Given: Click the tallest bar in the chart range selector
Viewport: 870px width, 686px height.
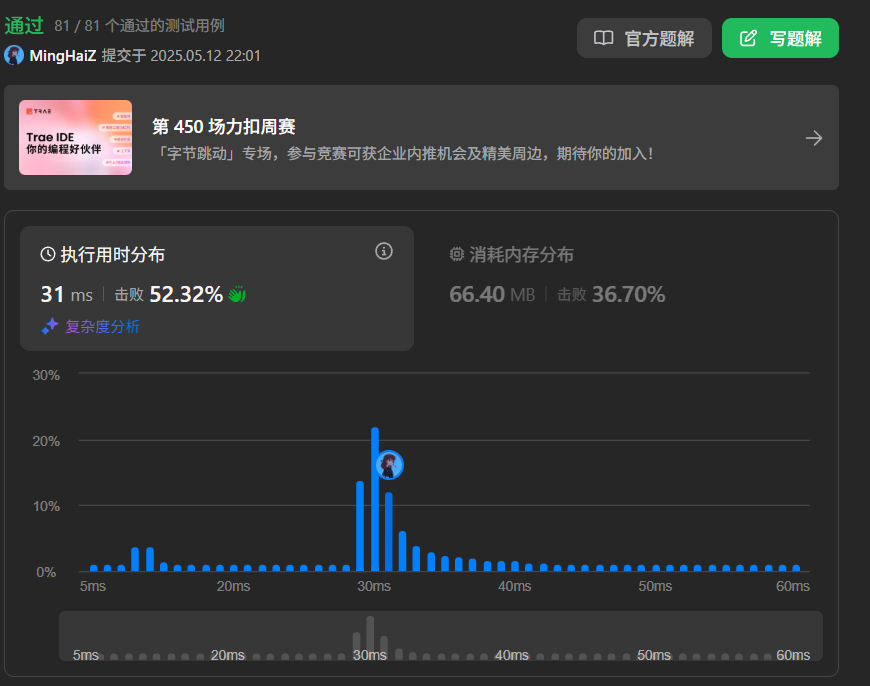Looking at the screenshot, I should 370,638.
